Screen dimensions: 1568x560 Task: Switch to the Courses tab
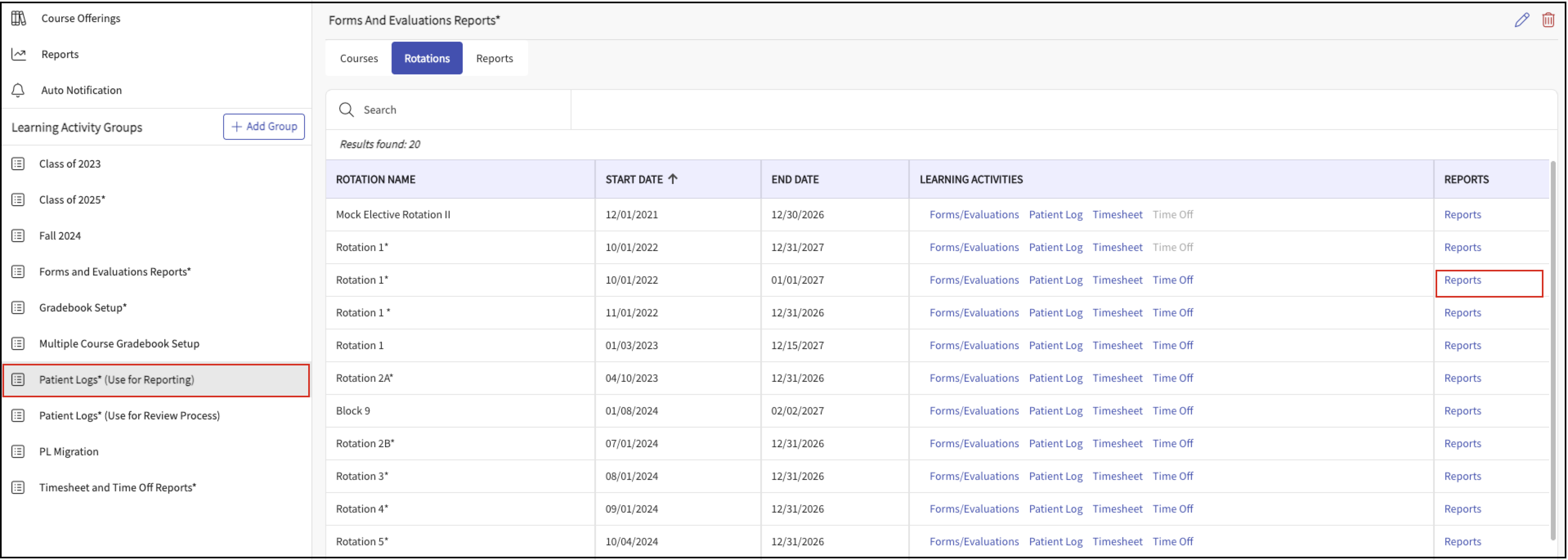pos(358,58)
